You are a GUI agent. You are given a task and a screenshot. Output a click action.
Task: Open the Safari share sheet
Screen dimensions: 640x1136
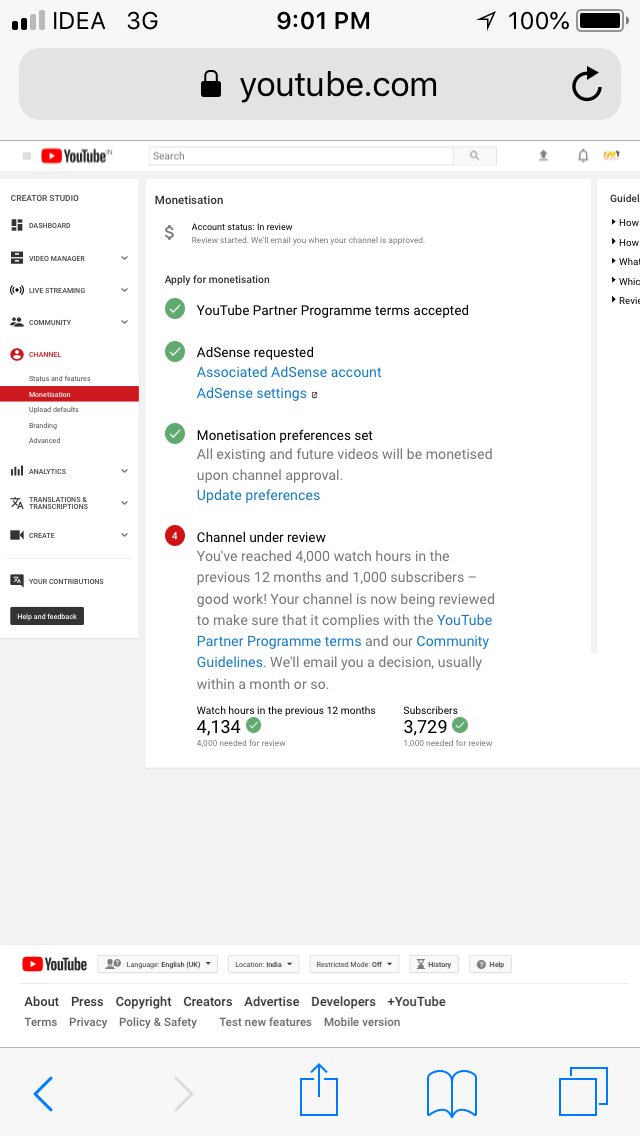319,1089
